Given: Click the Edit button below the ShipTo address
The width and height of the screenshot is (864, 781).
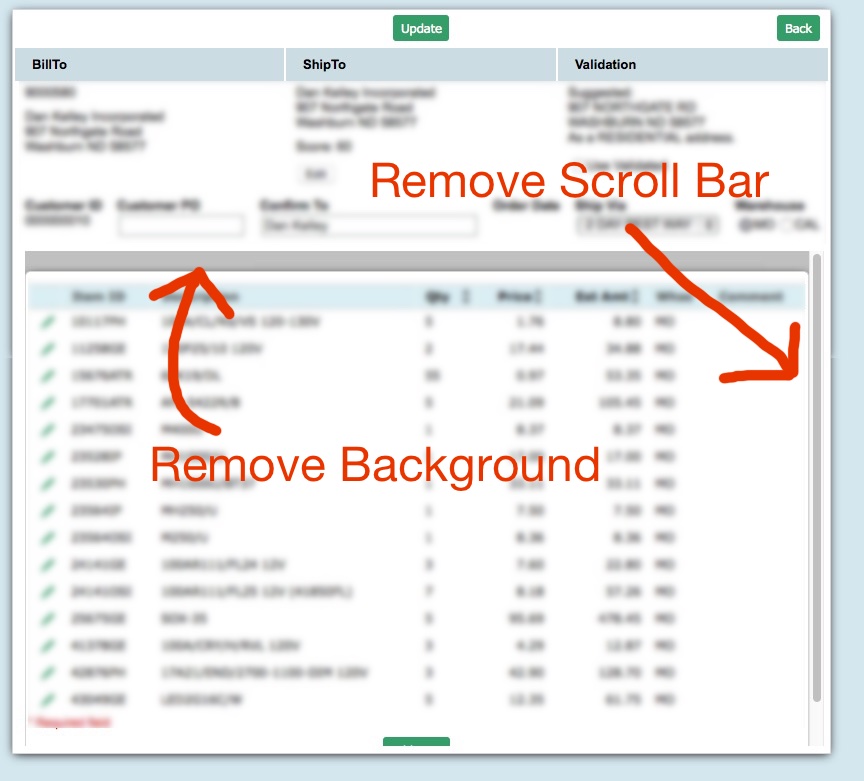Looking at the screenshot, I should tap(314, 173).
